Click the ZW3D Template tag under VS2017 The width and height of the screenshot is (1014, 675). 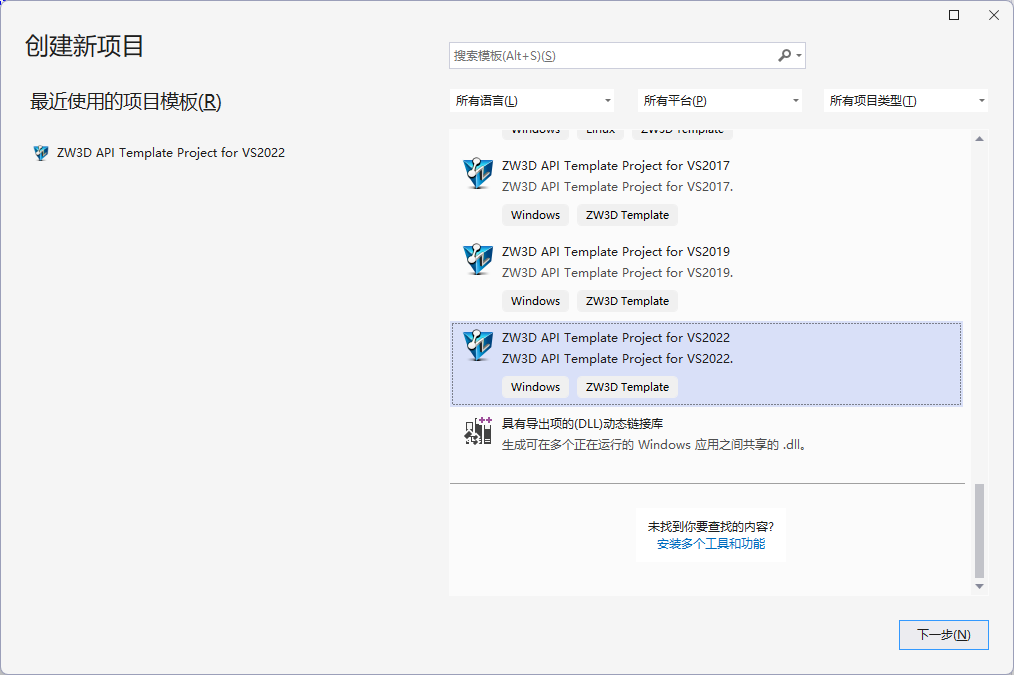click(627, 215)
